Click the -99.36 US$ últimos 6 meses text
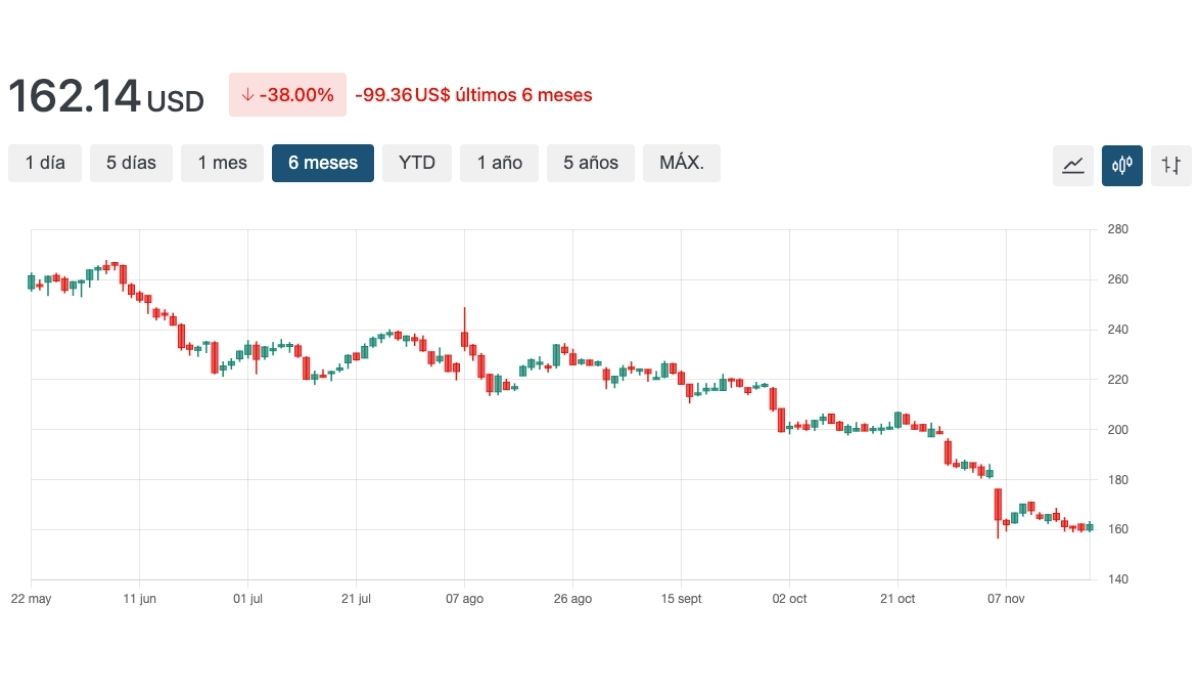 473,95
